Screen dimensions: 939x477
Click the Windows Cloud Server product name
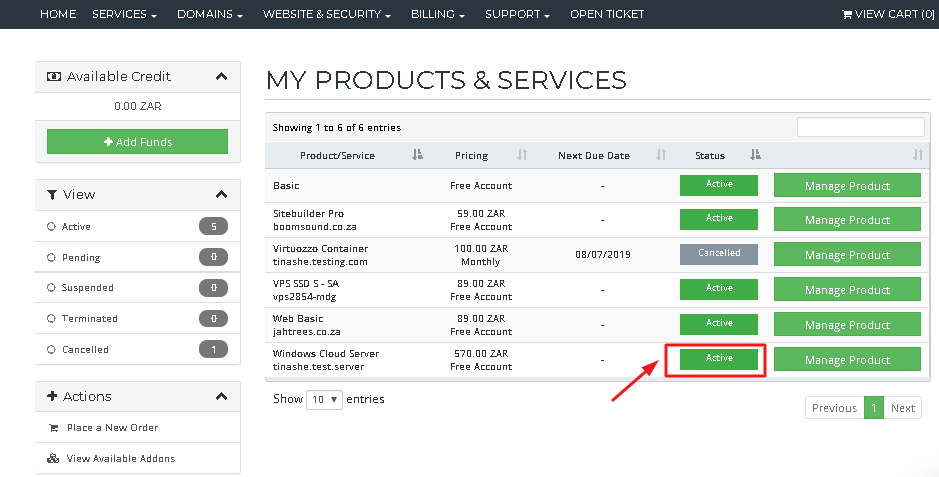click(326, 353)
